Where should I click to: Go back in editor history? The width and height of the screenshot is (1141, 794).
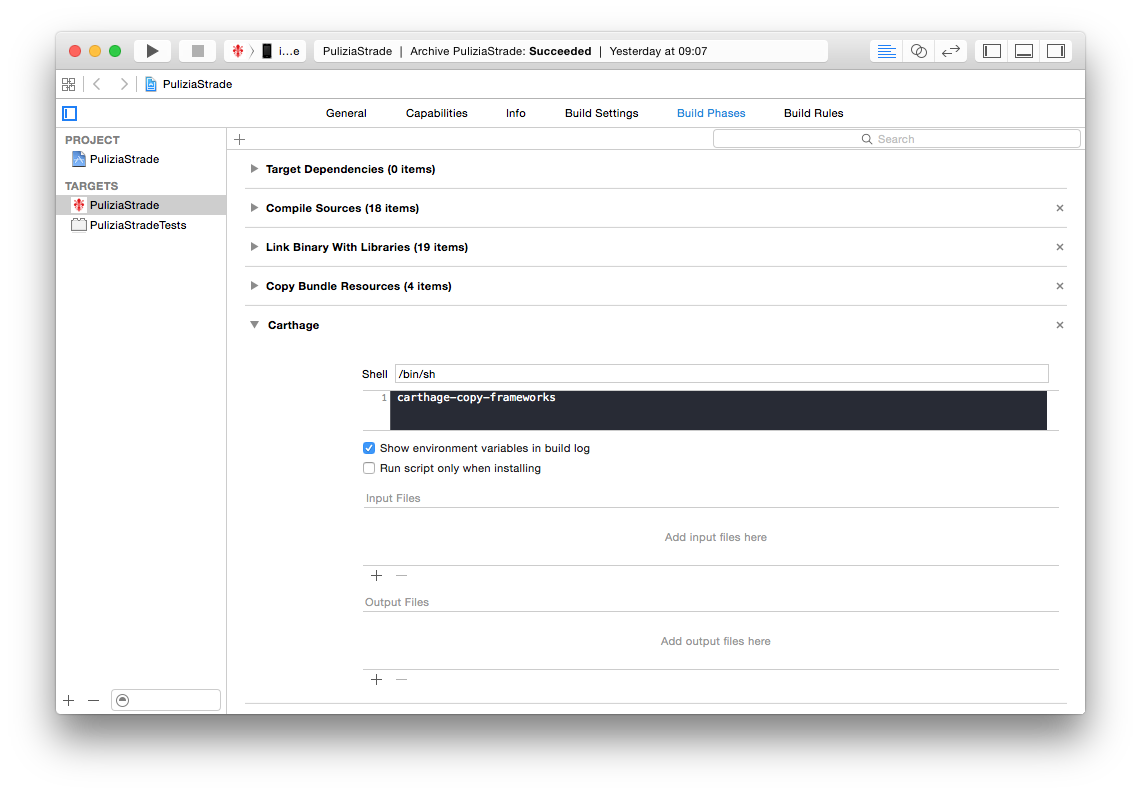pos(97,84)
